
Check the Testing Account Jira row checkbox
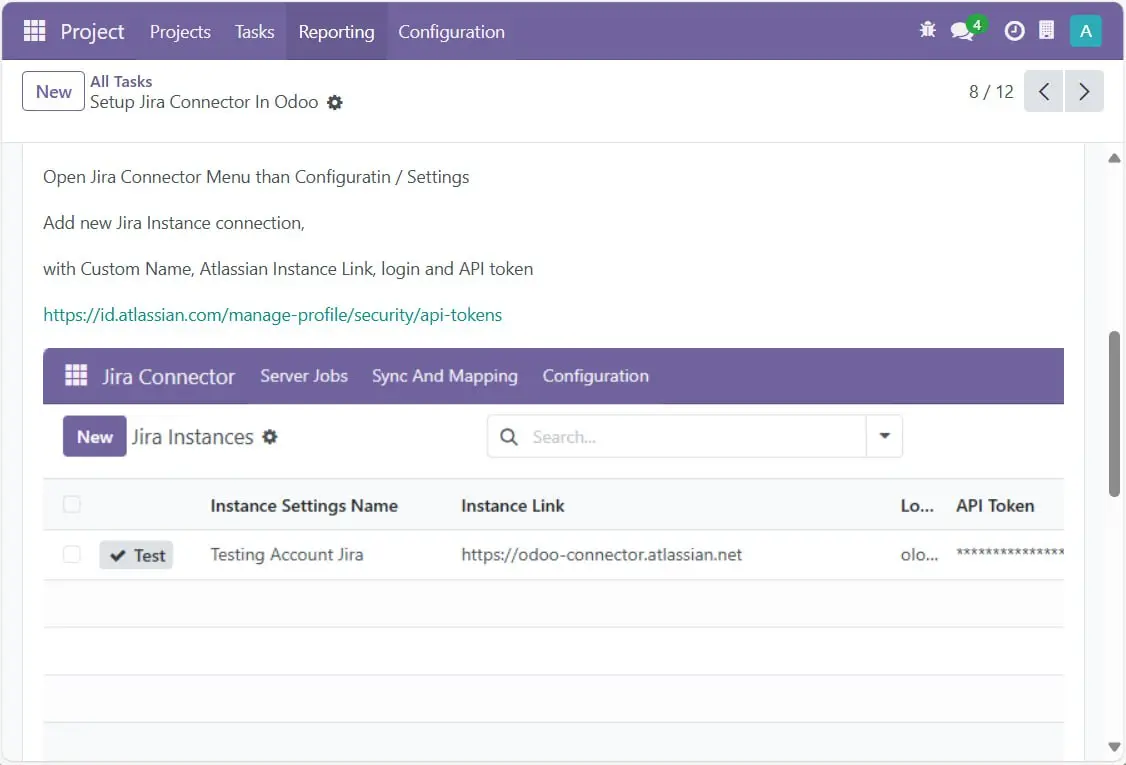coord(72,554)
